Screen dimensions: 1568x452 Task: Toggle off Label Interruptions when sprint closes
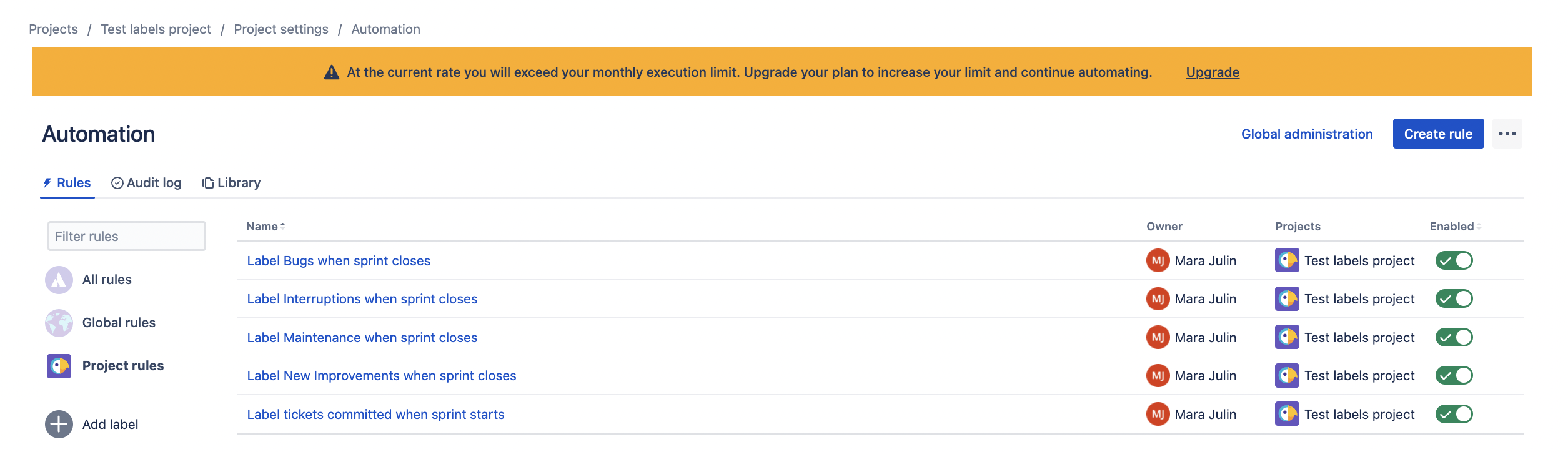point(1454,299)
